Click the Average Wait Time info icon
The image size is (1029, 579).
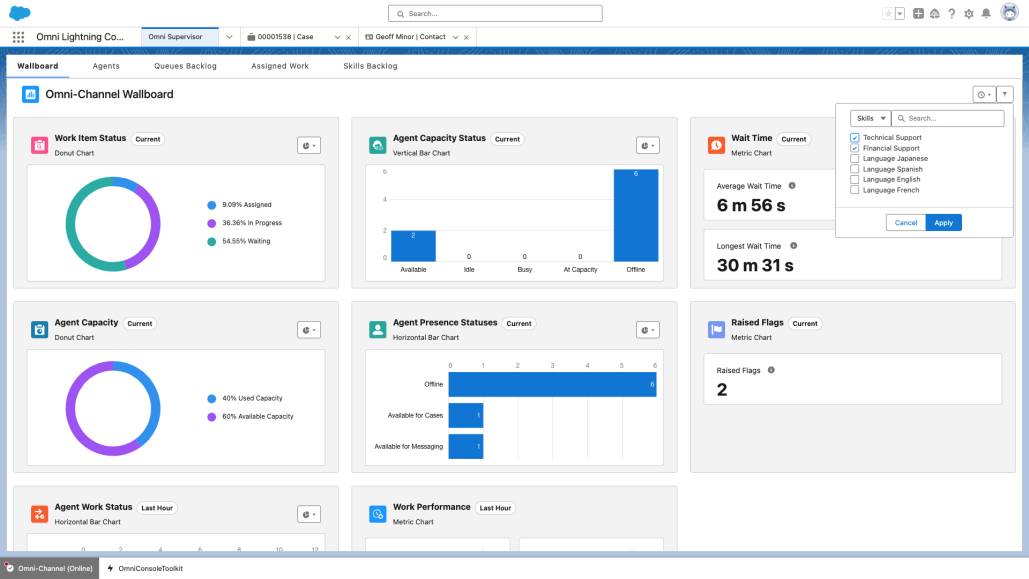coord(792,186)
